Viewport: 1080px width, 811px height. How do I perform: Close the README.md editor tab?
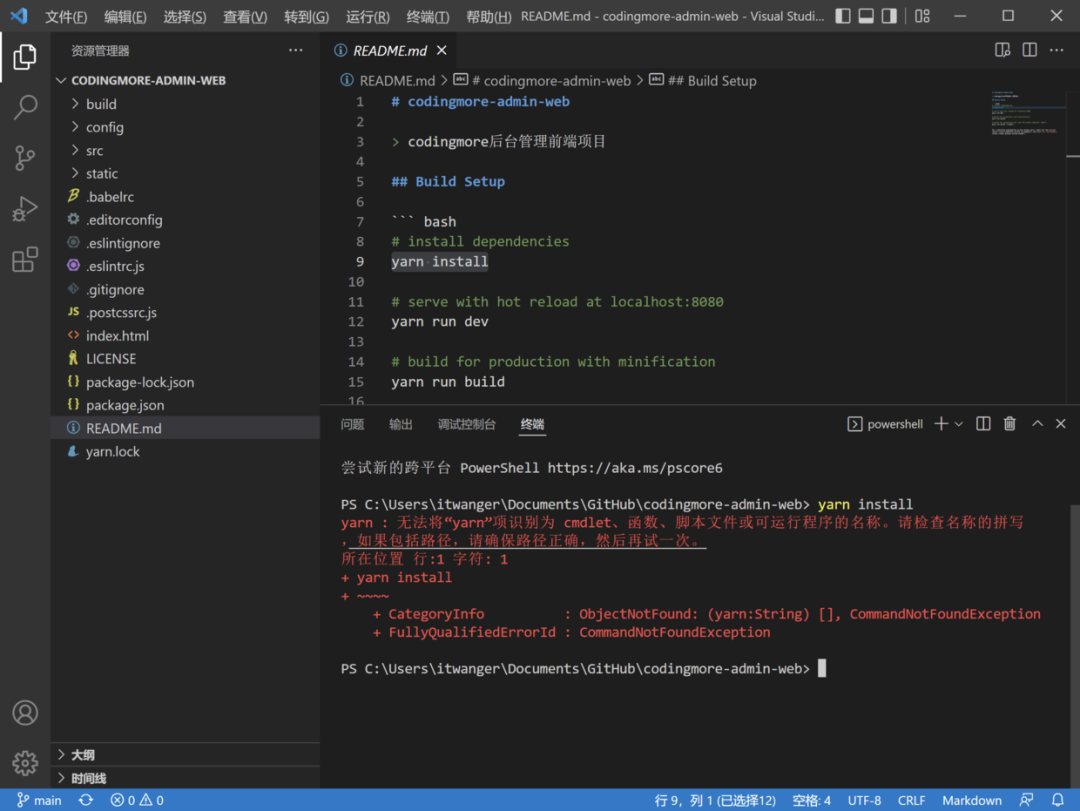coord(442,50)
